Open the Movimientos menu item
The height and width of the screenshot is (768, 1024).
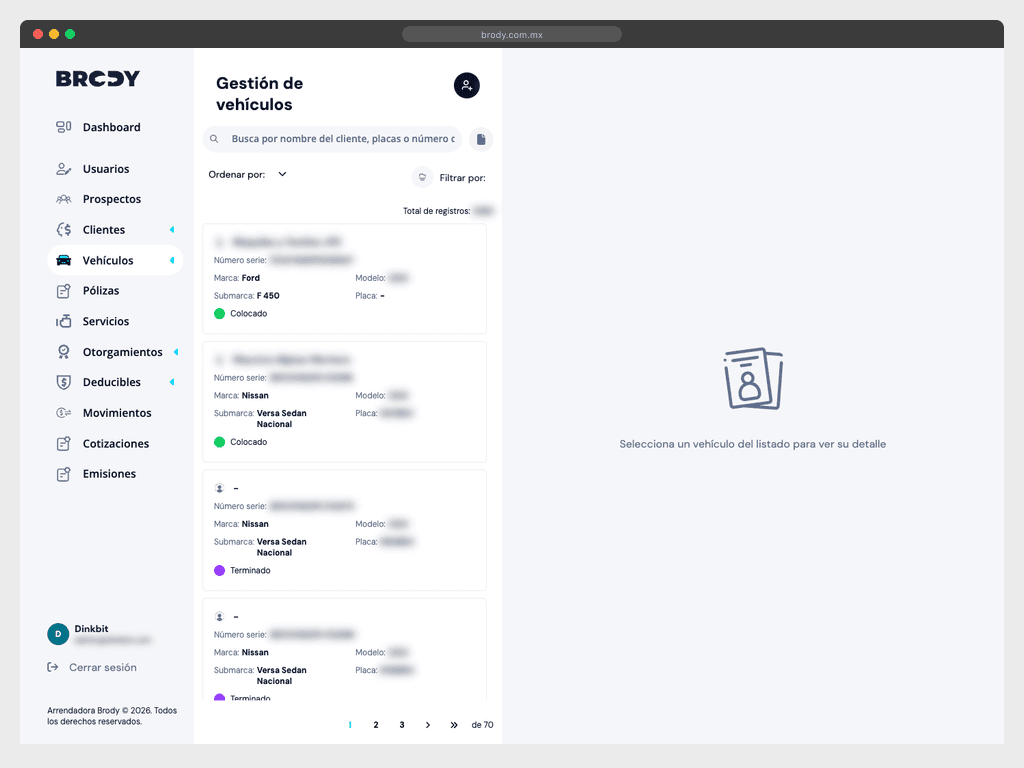[115, 413]
